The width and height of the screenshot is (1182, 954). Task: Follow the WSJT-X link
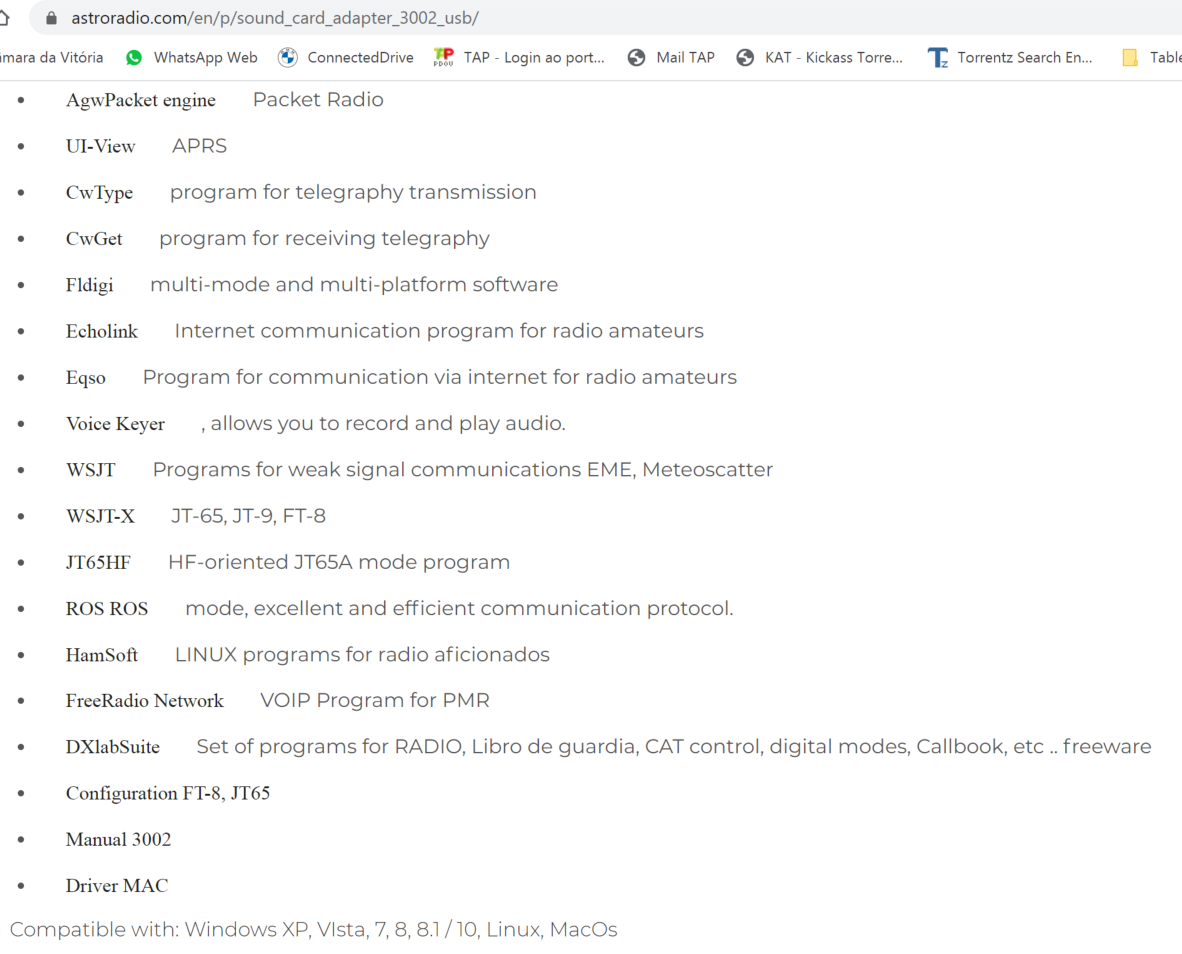(100, 516)
